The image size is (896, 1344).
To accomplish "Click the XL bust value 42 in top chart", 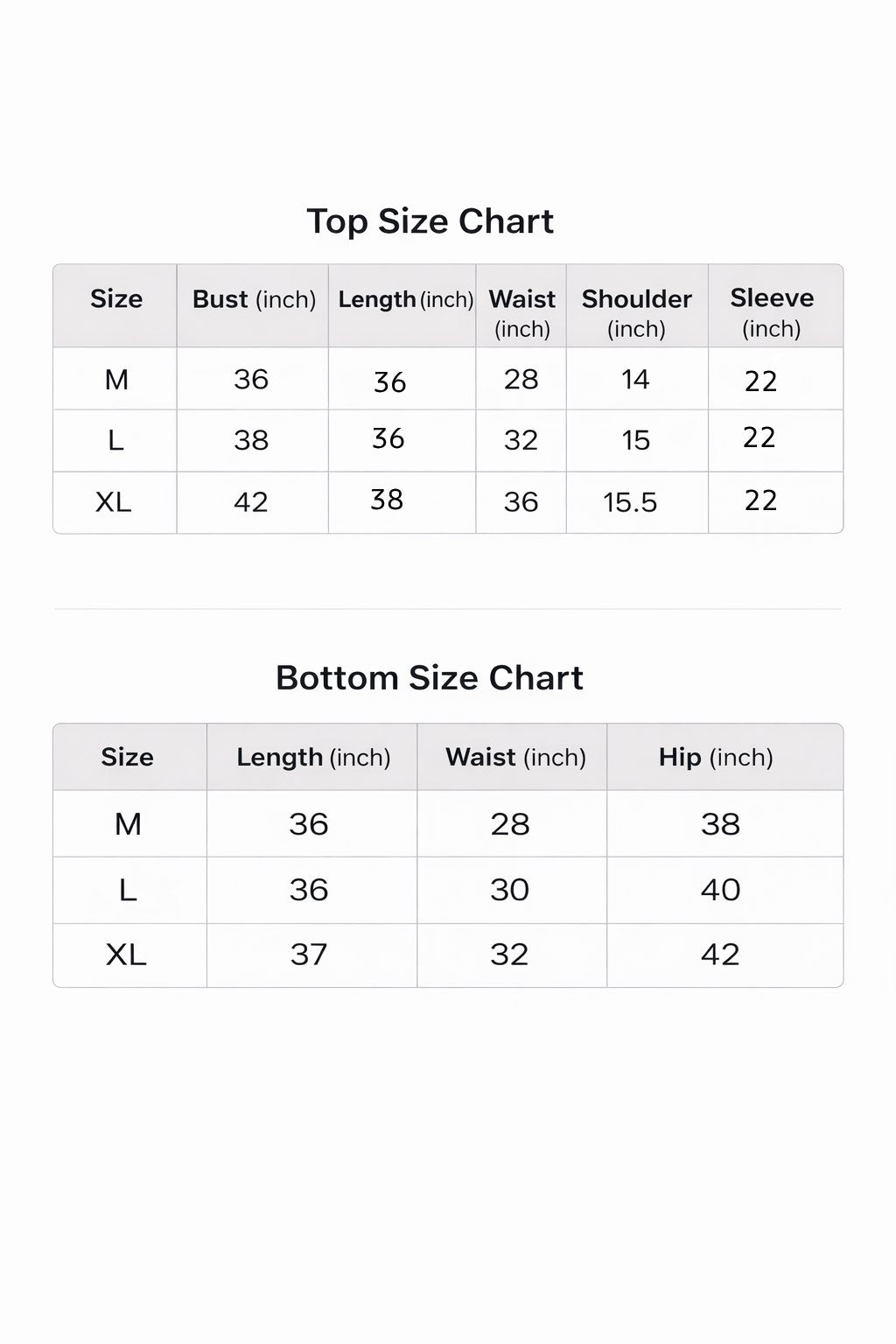I will point(251,502).
